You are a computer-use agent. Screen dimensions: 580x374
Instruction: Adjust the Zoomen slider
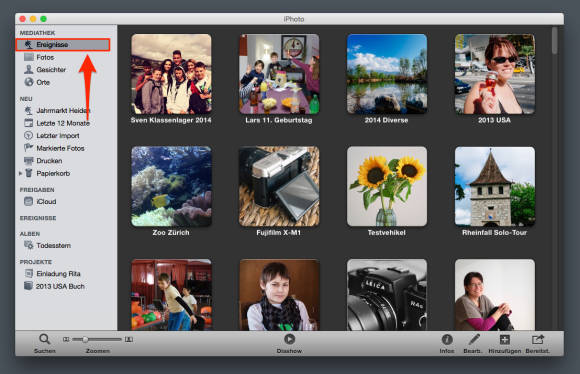tap(97, 339)
